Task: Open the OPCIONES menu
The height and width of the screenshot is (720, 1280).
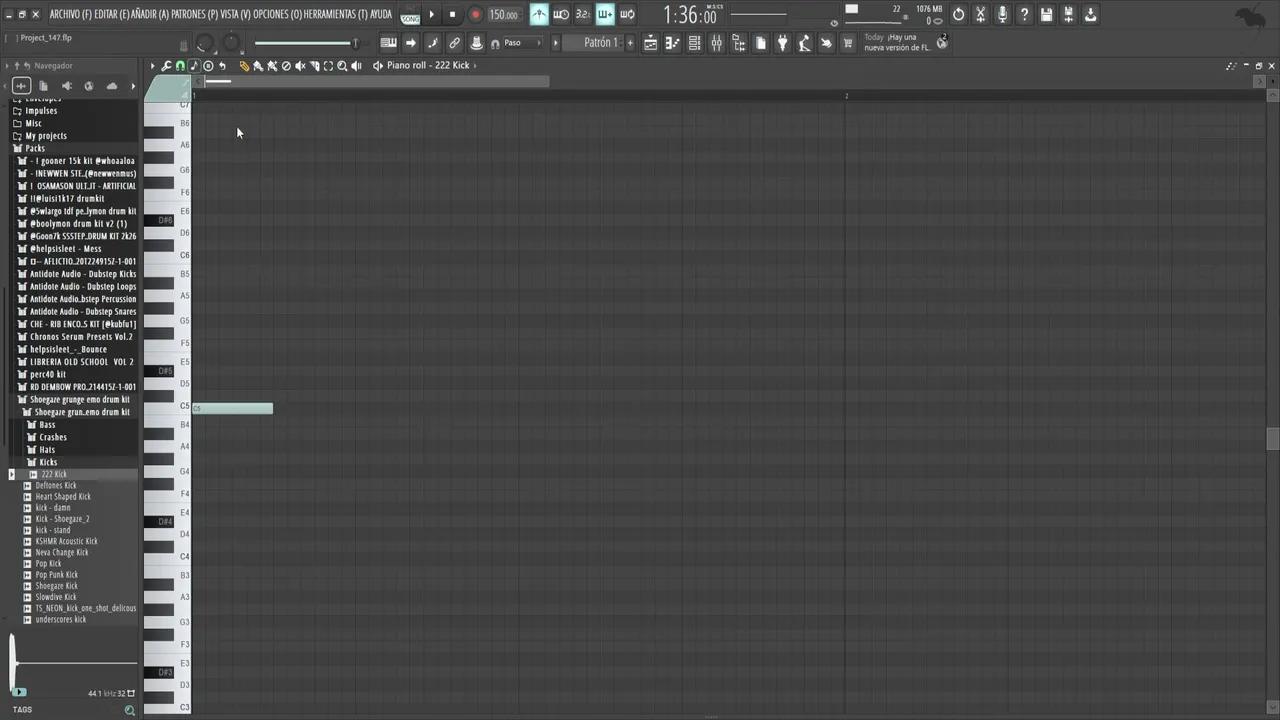Action: (x=278, y=14)
